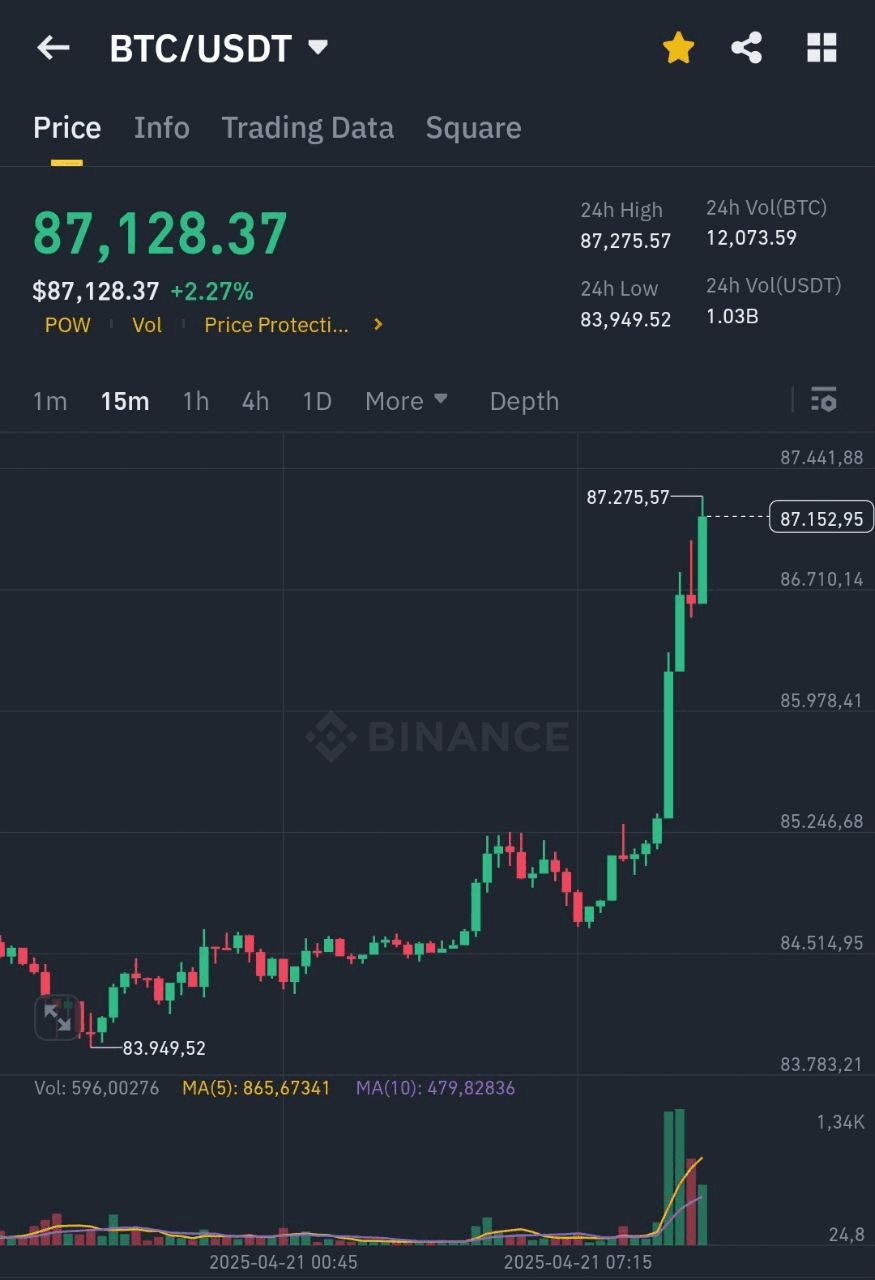Select the 1m timeframe
The height and width of the screenshot is (1280, 875).
50,401
